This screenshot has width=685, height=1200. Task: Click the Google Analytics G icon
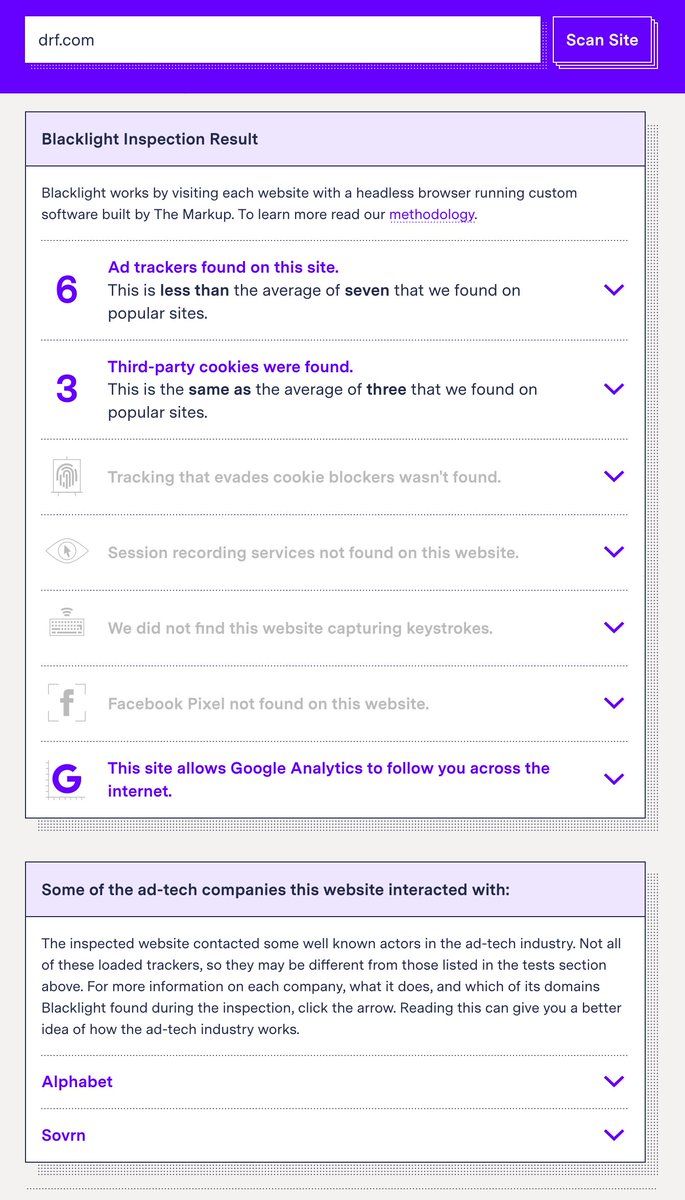coord(66,779)
